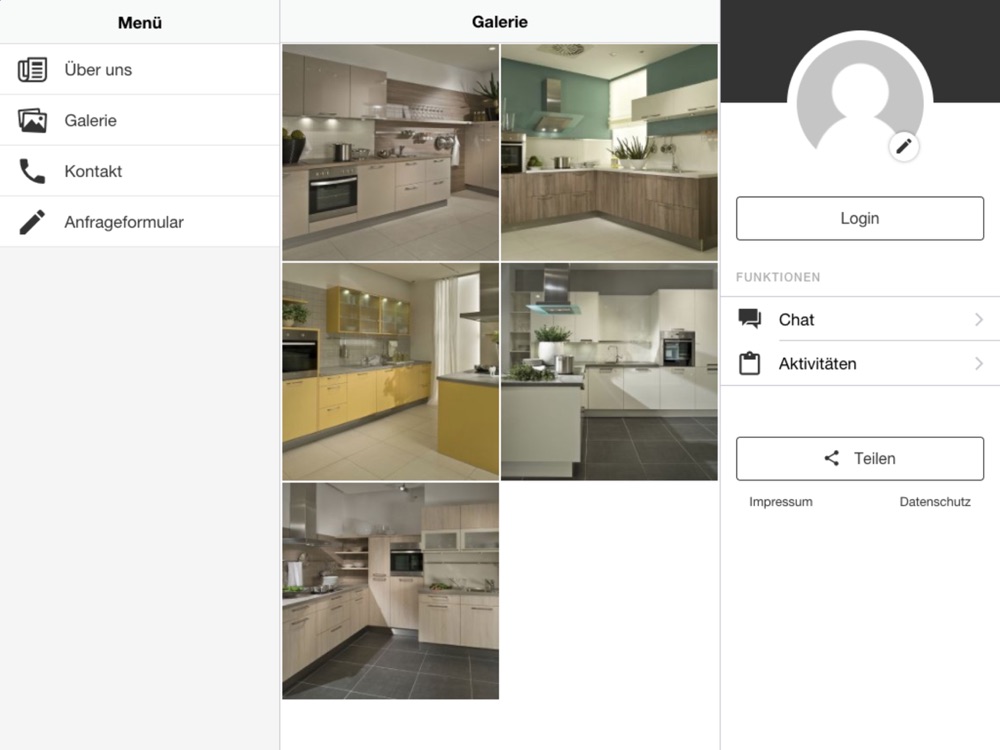Click the pictures icon beside Galerie
The width and height of the screenshot is (1000, 750).
pos(32,121)
